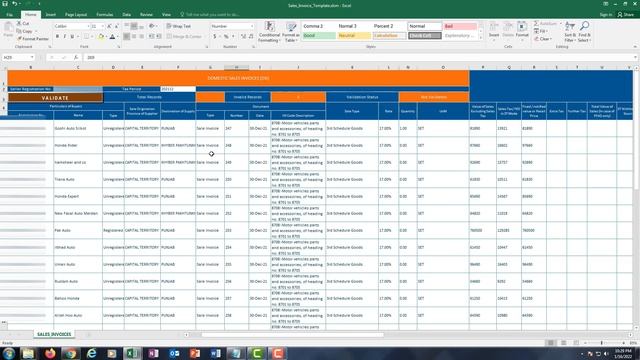Viewport: 640px width, 360px height.
Task: Open the Format cells menu in Cells group
Action: coord(522,30)
